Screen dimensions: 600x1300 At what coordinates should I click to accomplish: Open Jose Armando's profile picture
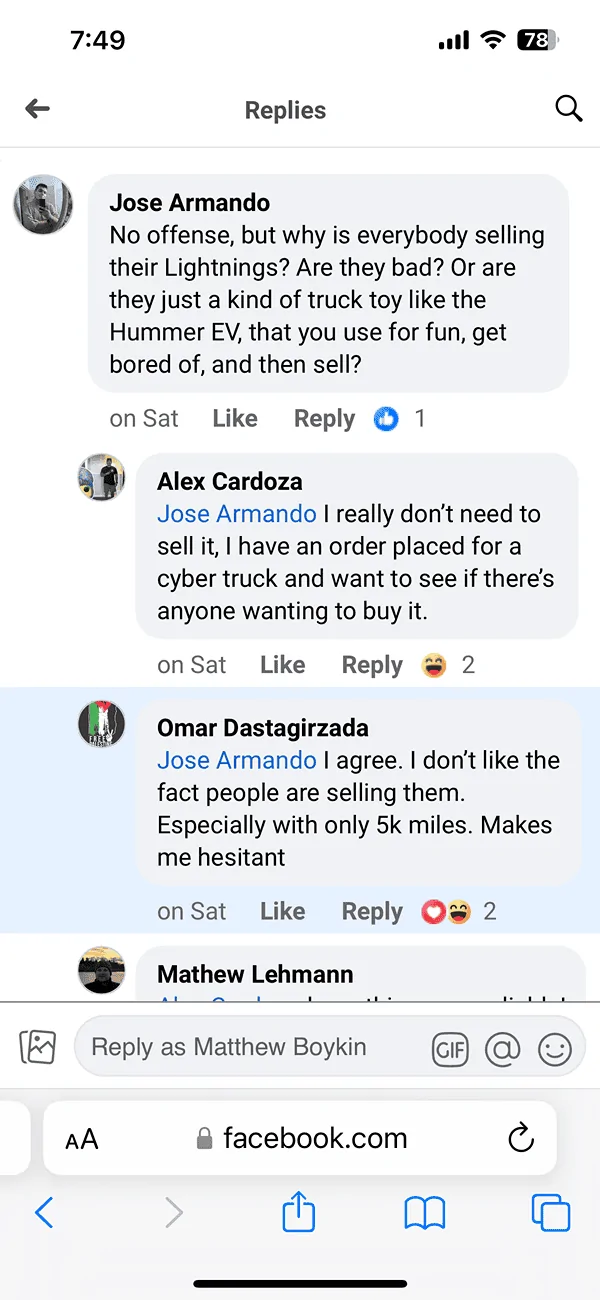(42, 205)
